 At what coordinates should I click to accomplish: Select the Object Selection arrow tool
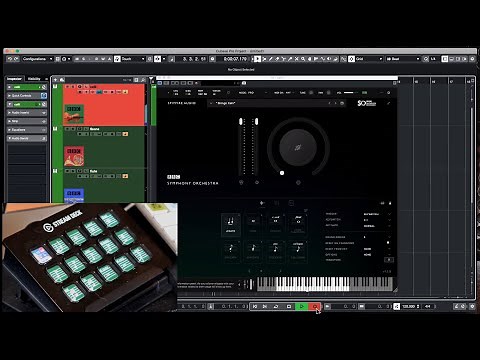click(257, 59)
